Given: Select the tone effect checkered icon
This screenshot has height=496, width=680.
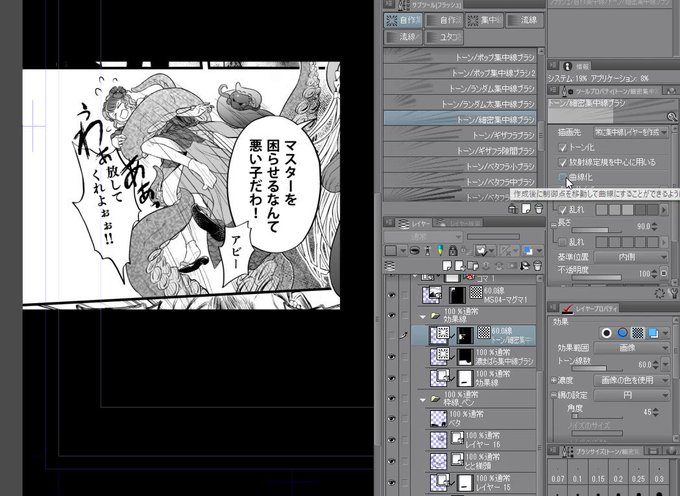Looking at the screenshot, I should coord(638,333).
